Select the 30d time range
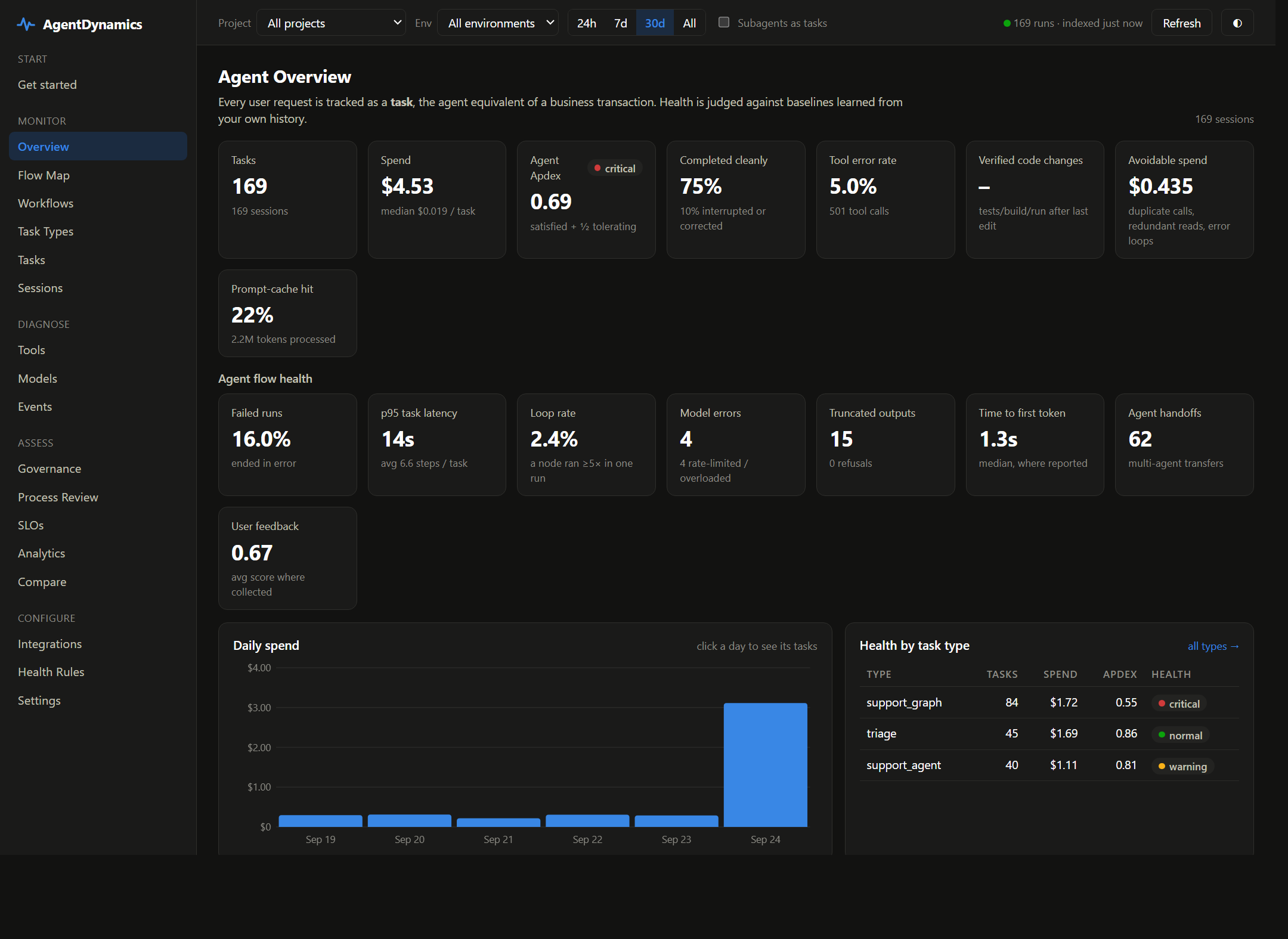Screen dimensions: 1288x939 pyautogui.click(x=655, y=23)
